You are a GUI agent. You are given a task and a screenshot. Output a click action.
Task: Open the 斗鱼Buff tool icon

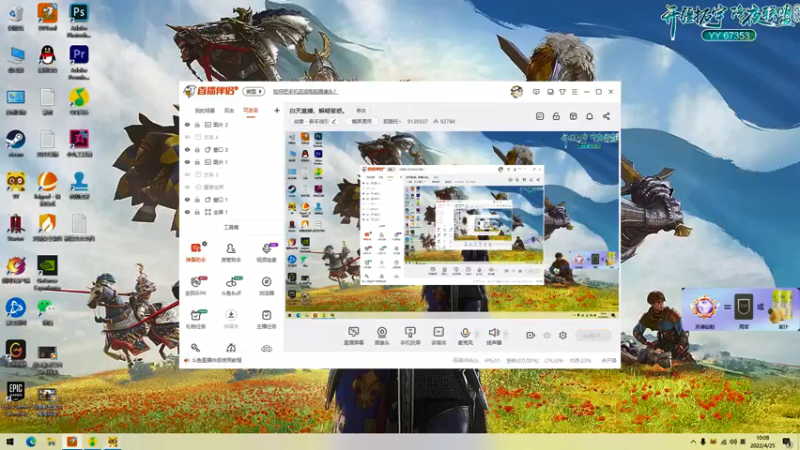pos(231,286)
